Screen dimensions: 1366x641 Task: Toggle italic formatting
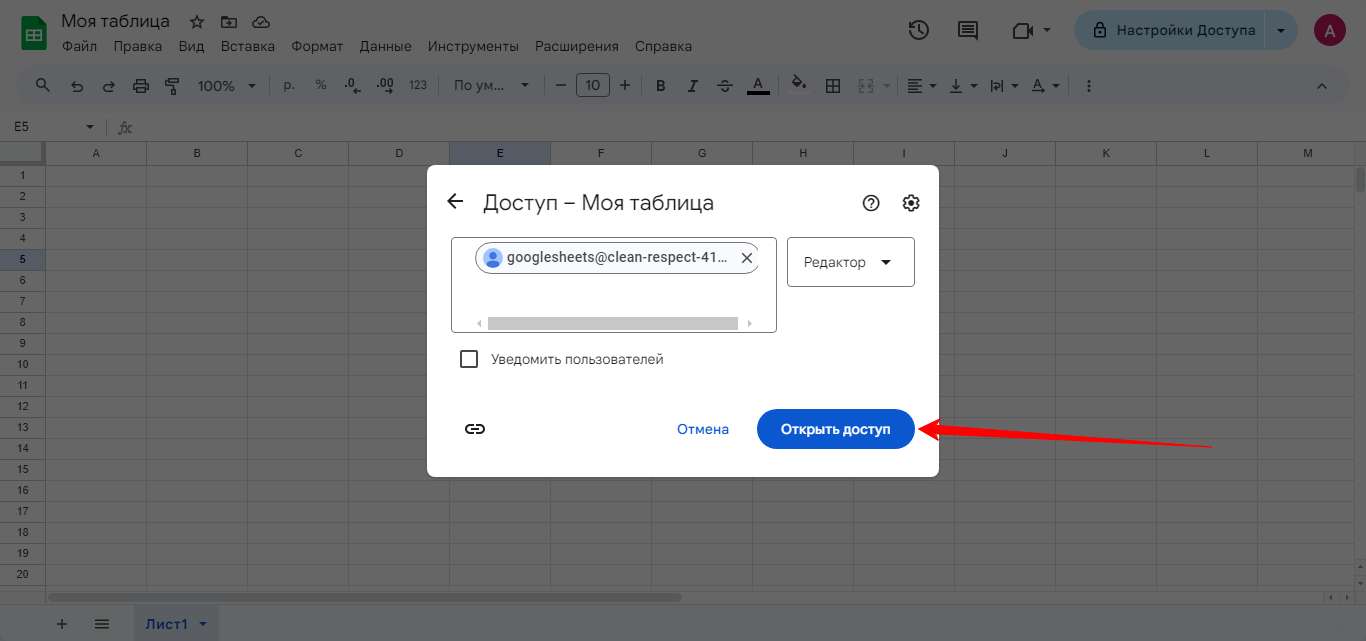coord(692,85)
